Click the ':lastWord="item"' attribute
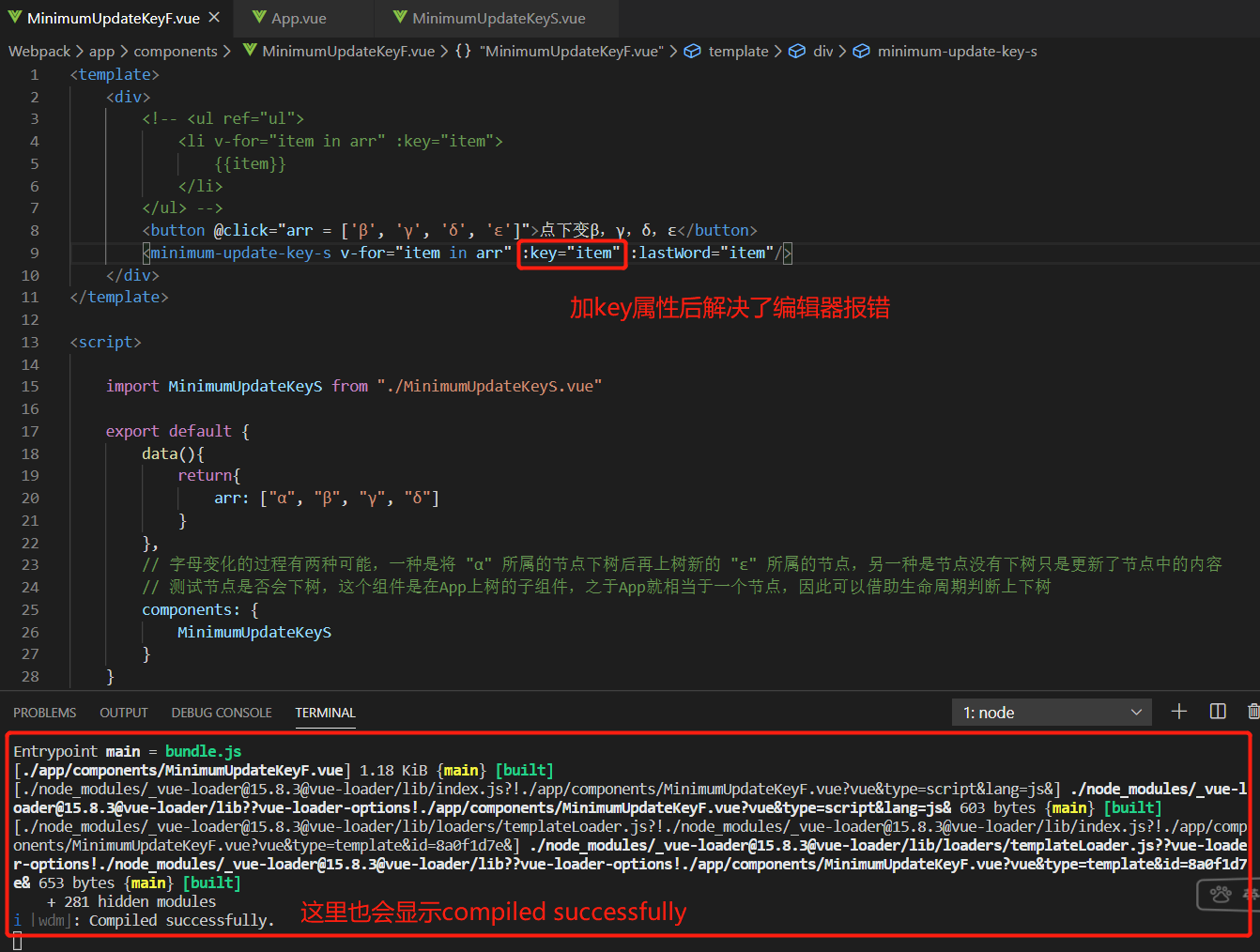 [x=701, y=253]
